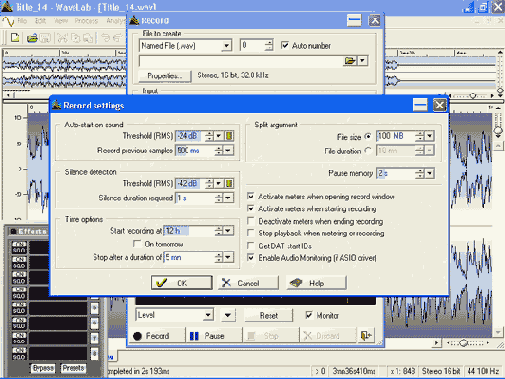Viewport: 505px width, 379px height.
Task: Toggle Enable Audio Monitoring checkbox
Action: pyautogui.click(x=251, y=258)
